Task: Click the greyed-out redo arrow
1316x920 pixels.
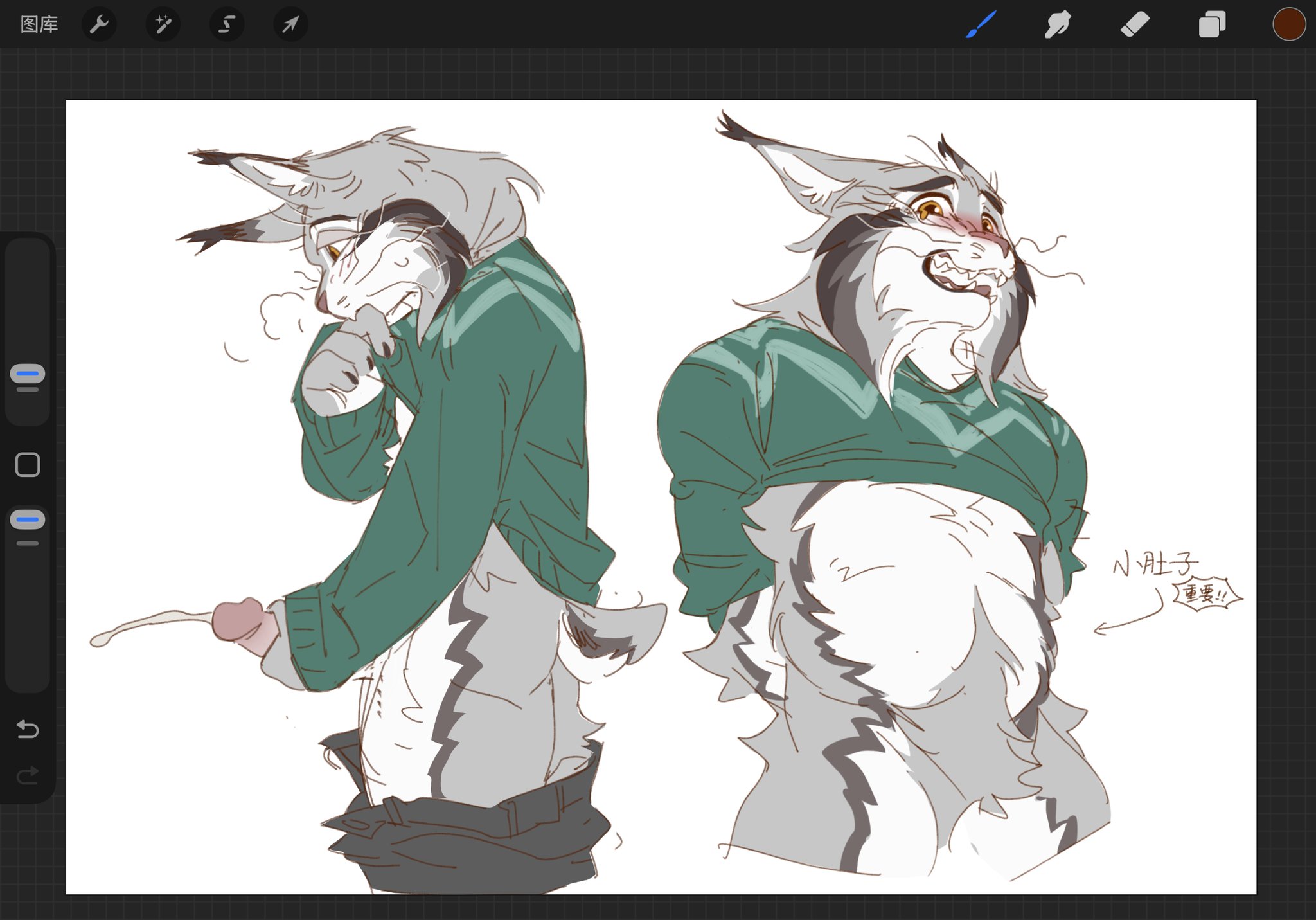Action: click(x=28, y=776)
